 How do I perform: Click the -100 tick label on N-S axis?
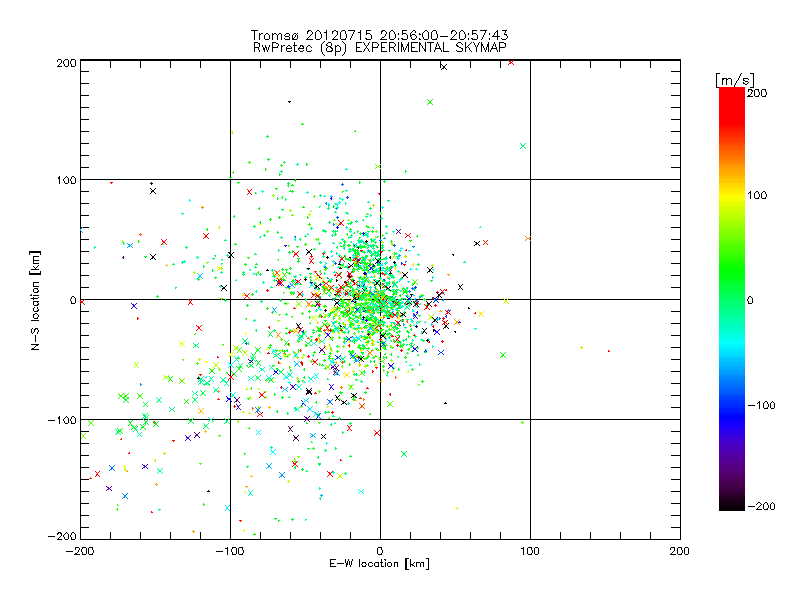click(x=62, y=420)
